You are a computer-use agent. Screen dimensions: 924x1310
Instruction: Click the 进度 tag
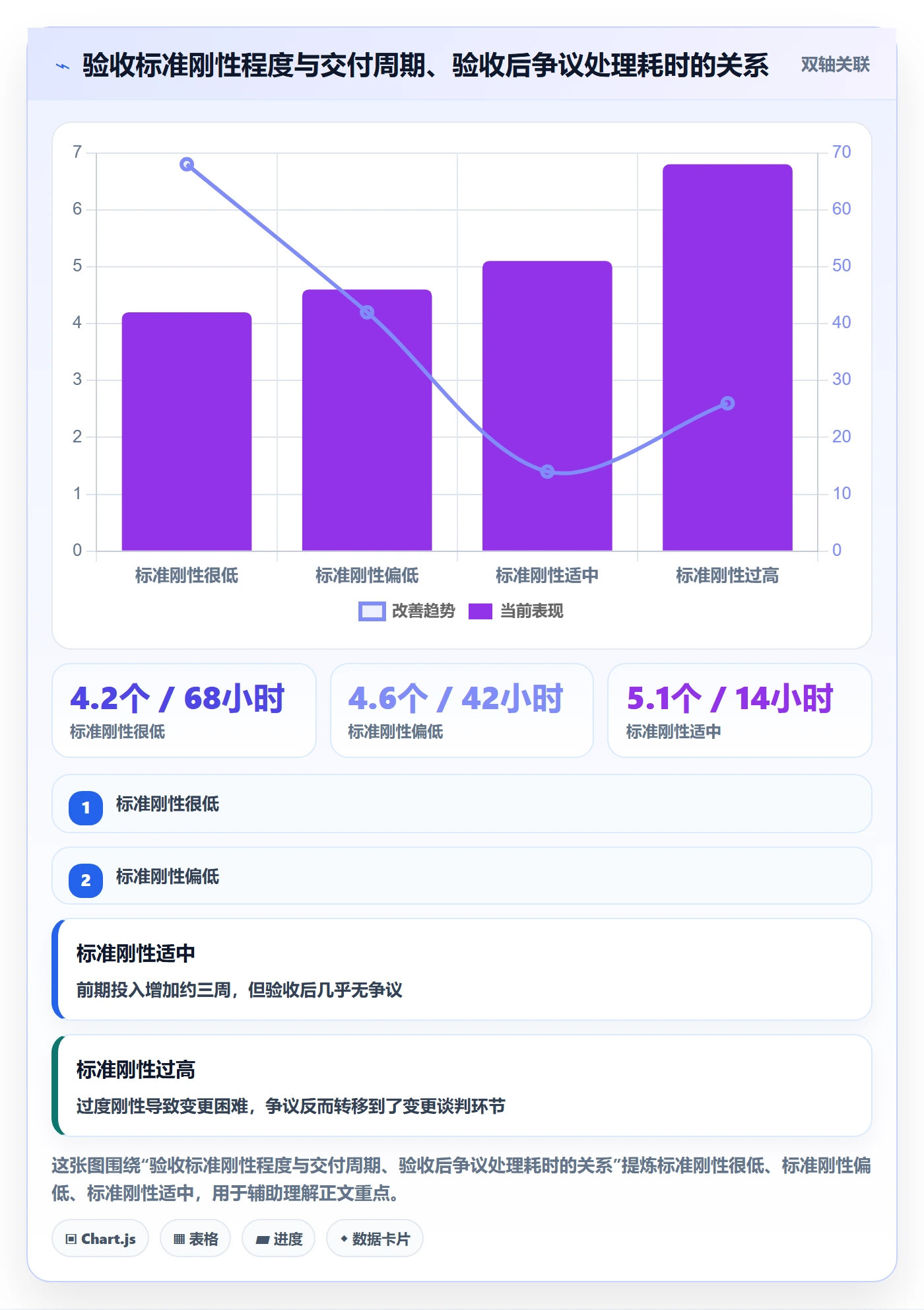[279, 1239]
